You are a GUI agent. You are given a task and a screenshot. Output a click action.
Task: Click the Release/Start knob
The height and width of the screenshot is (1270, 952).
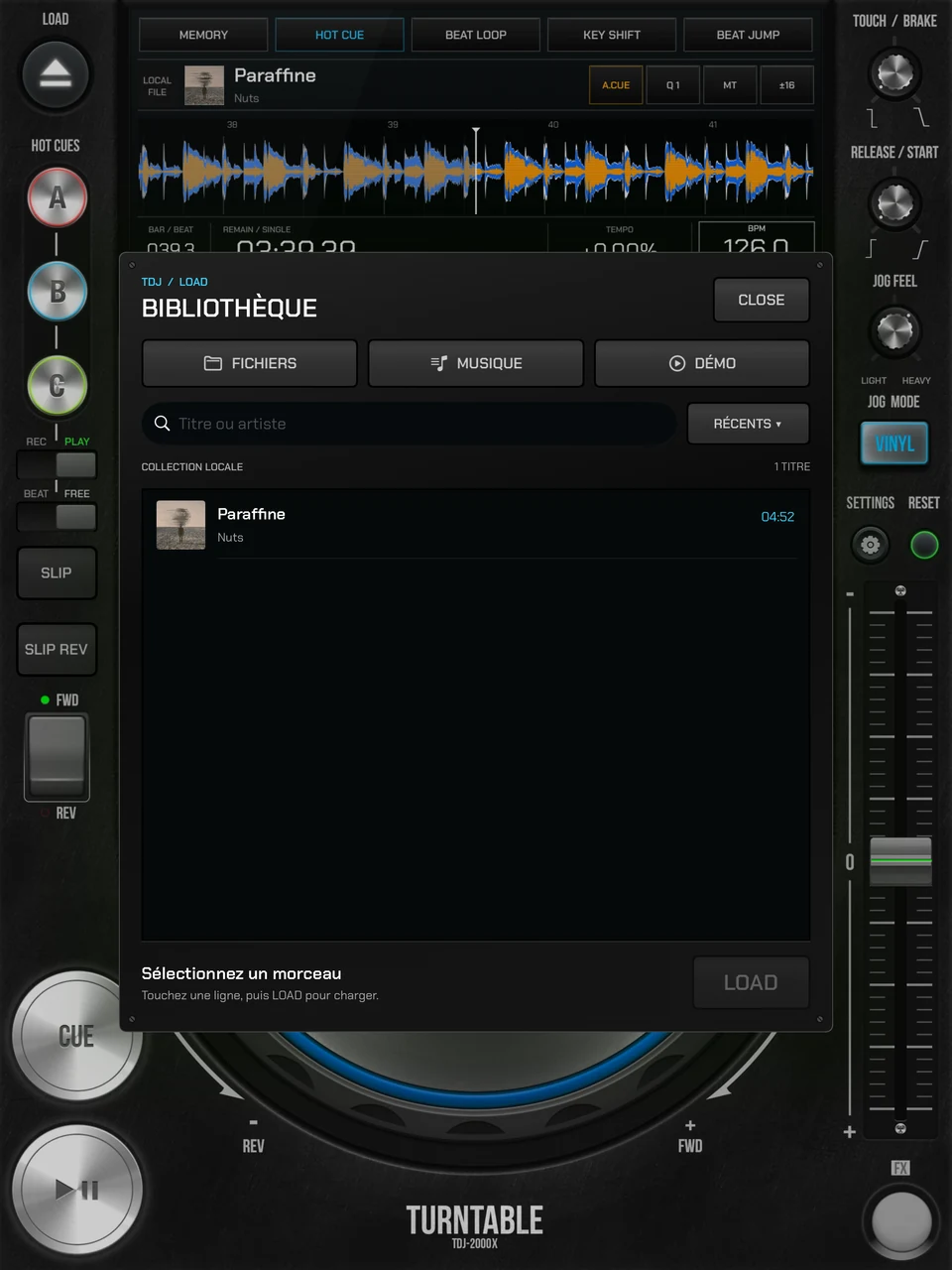tap(894, 203)
